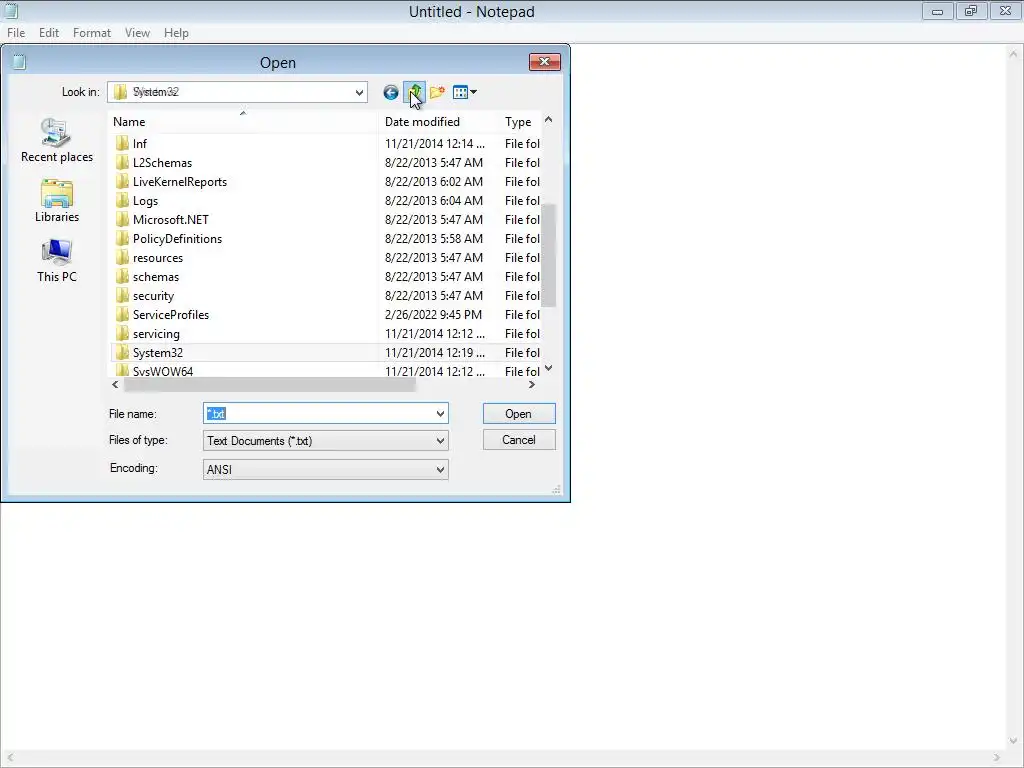
Task: Sort by Name column header
Action: pyautogui.click(x=243, y=121)
